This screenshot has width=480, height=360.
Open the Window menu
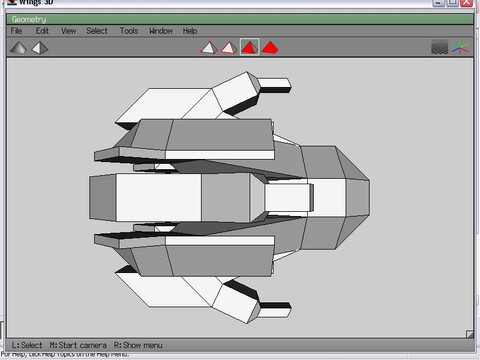click(x=161, y=31)
